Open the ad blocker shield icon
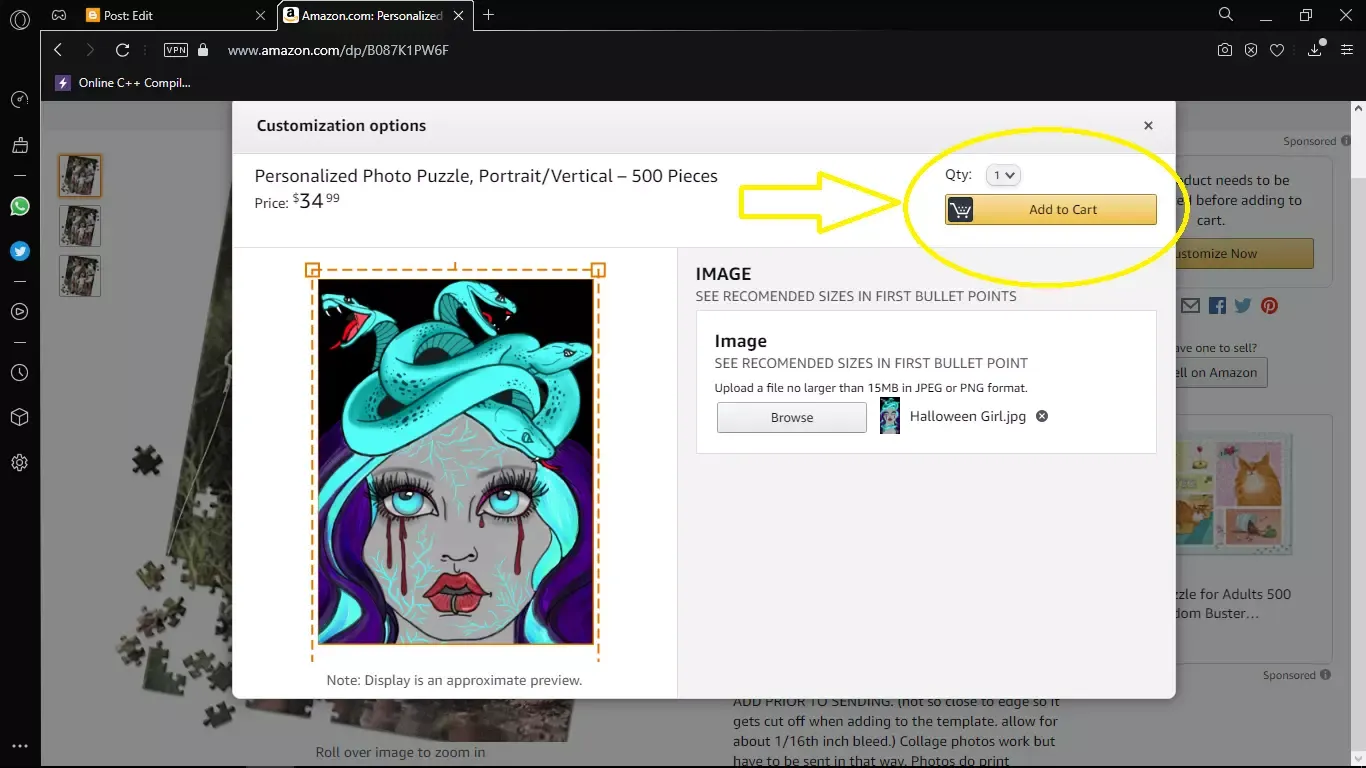The image size is (1366, 768). [1251, 50]
